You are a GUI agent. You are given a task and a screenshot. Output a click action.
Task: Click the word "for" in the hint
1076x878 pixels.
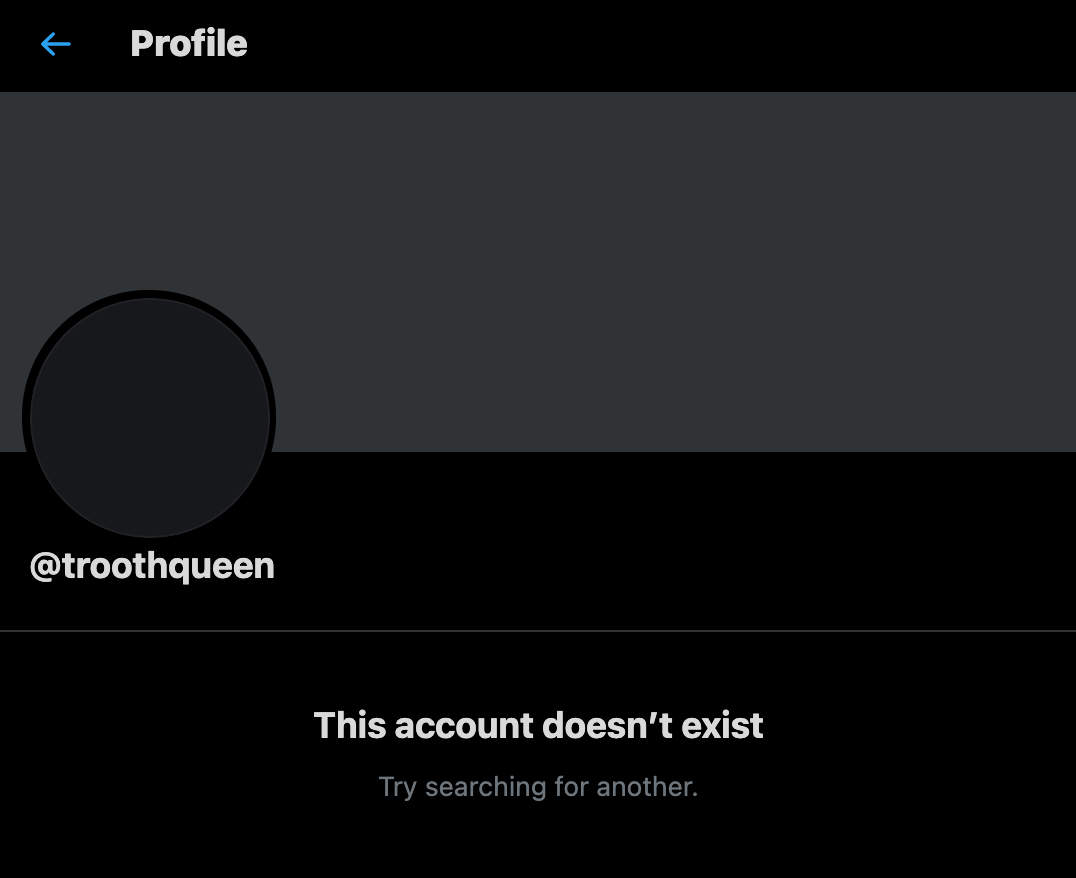point(571,787)
